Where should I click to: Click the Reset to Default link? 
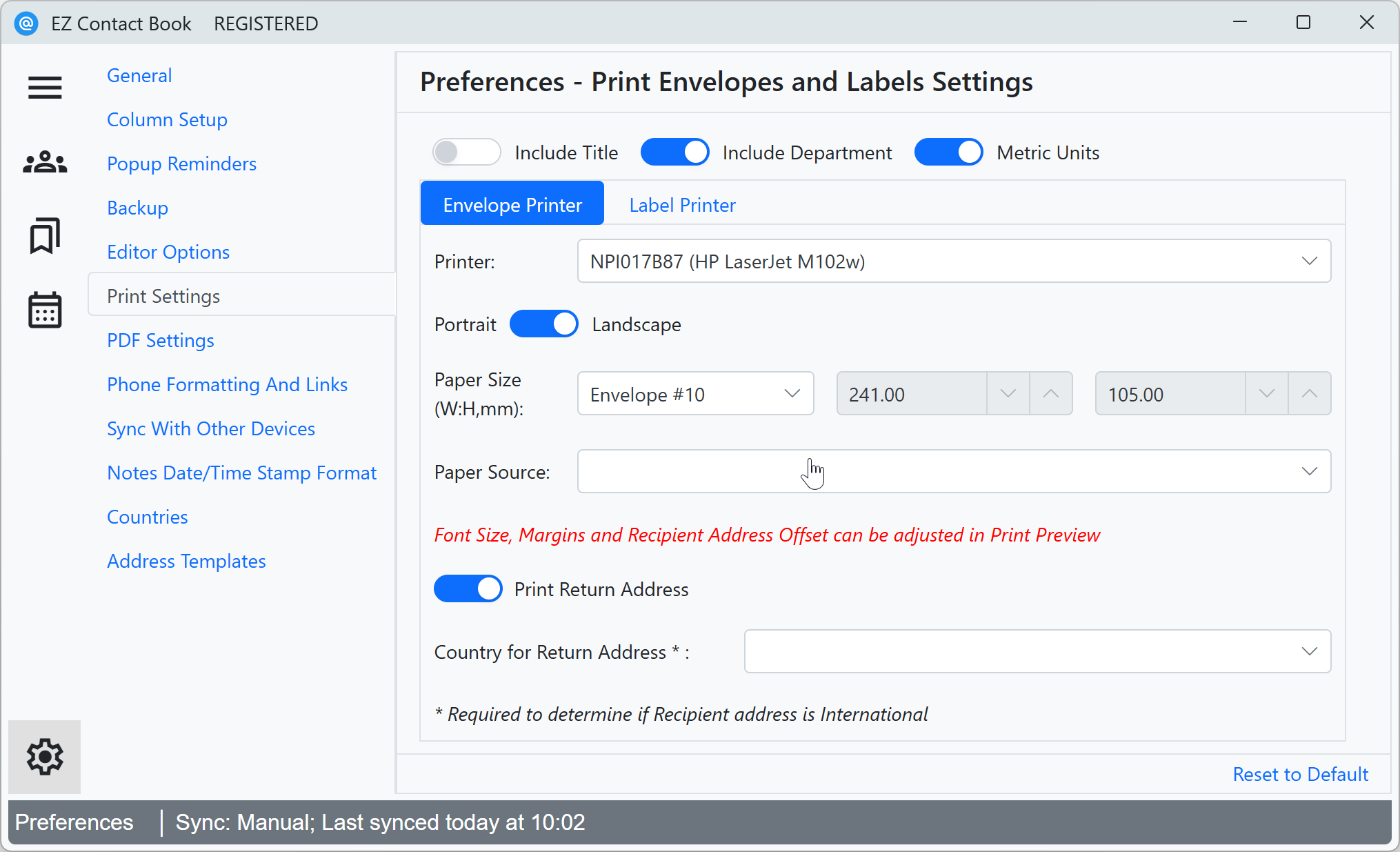tap(1299, 773)
